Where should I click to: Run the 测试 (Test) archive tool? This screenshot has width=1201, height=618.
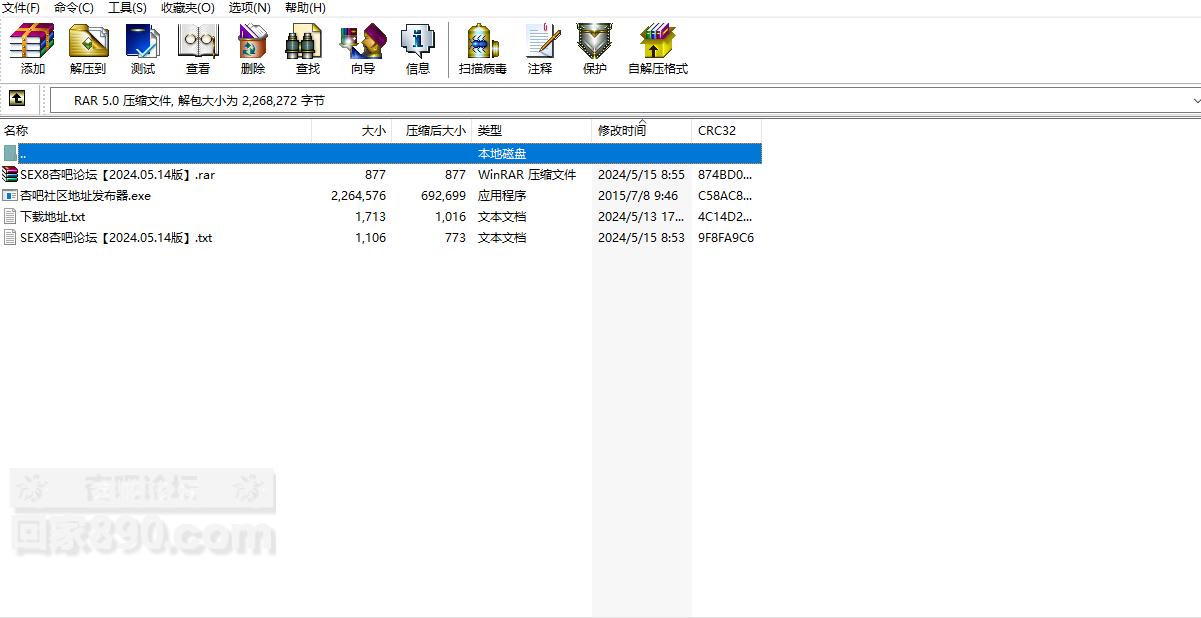click(143, 49)
